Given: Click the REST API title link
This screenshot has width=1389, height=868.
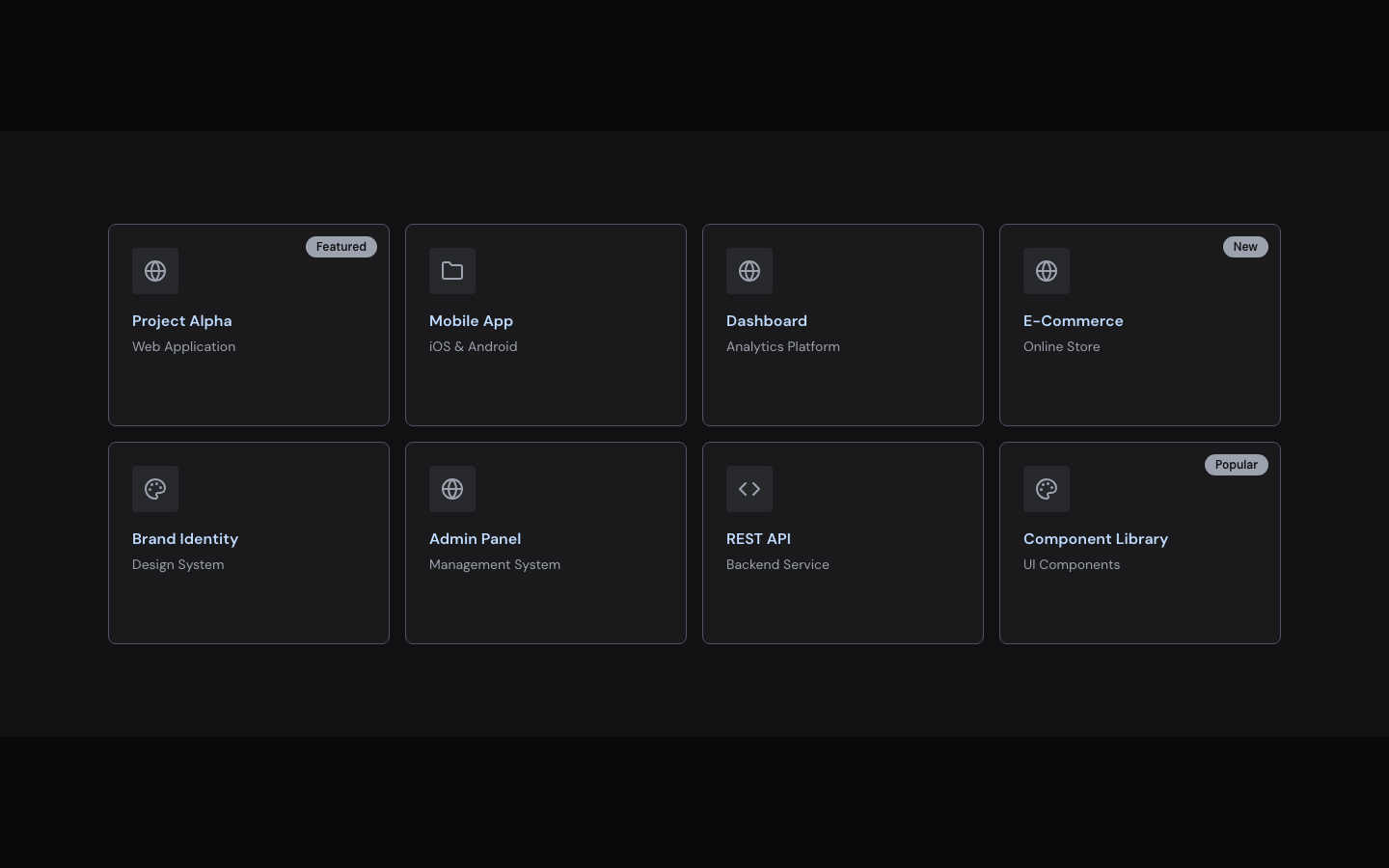Looking at the screenshot, I should tap(758, 539).
